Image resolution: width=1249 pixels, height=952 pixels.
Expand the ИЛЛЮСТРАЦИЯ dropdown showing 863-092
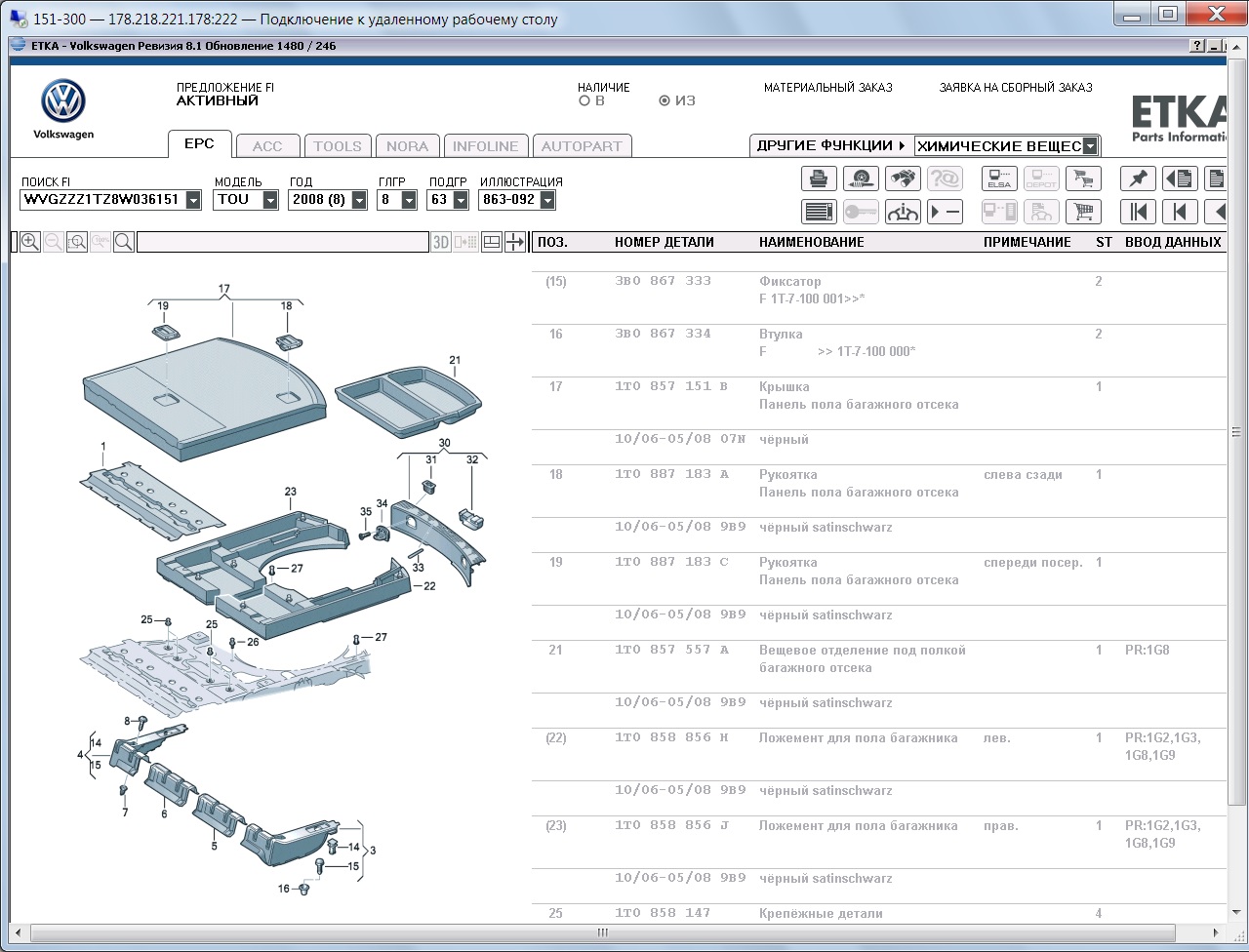pos(547,200)
